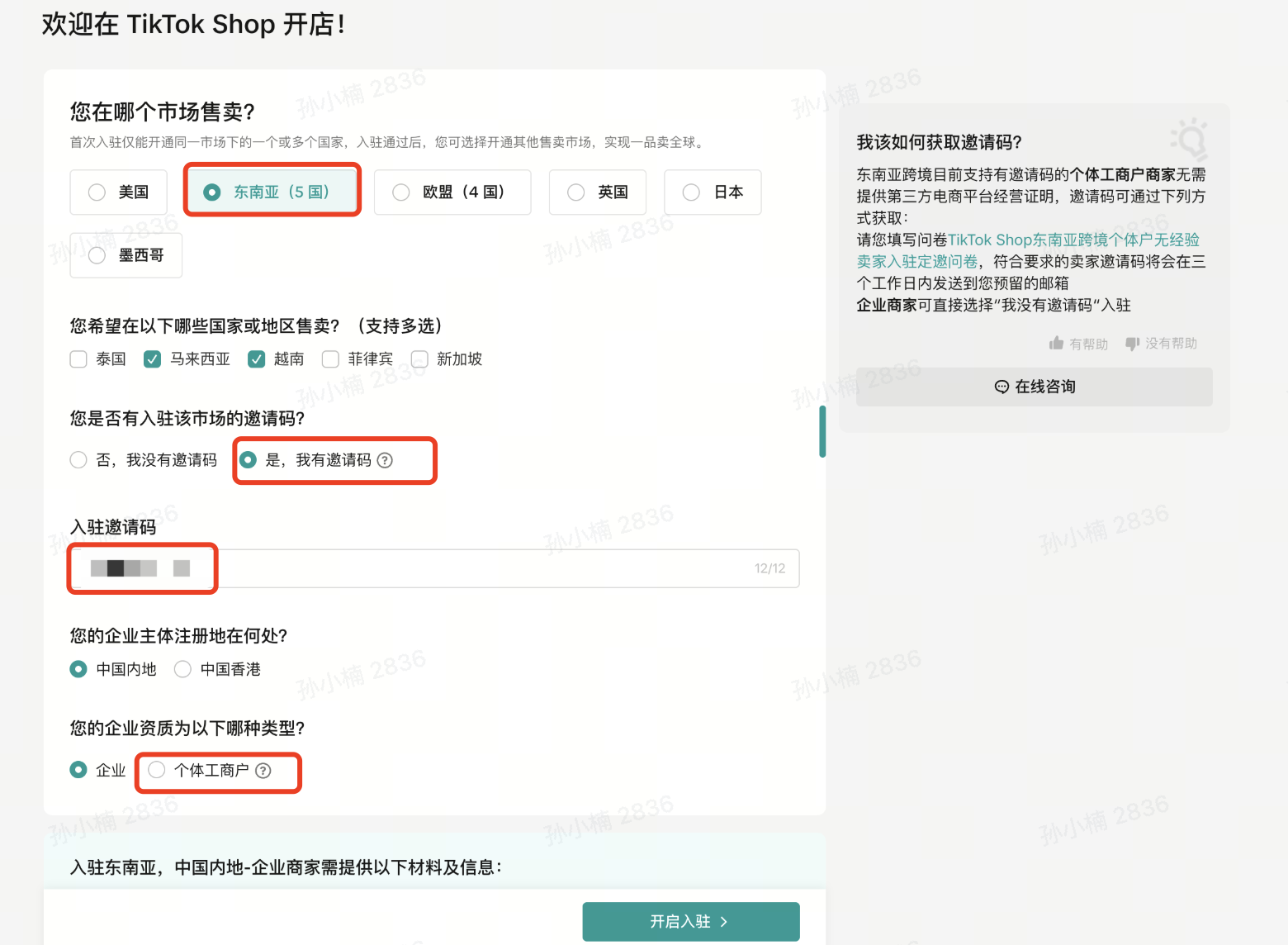Open the TikTok Shop东南亚跨境 questionnaire link

point(1073,240)
